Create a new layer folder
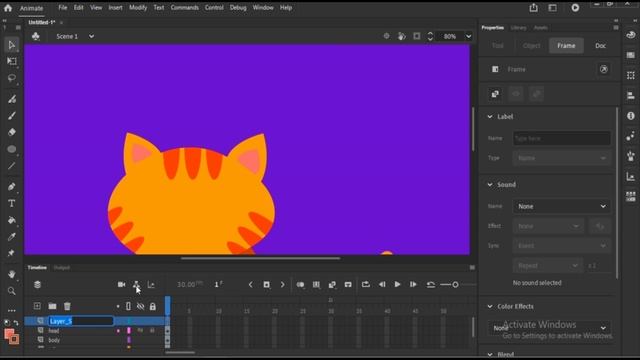 [x=52, y=306]
